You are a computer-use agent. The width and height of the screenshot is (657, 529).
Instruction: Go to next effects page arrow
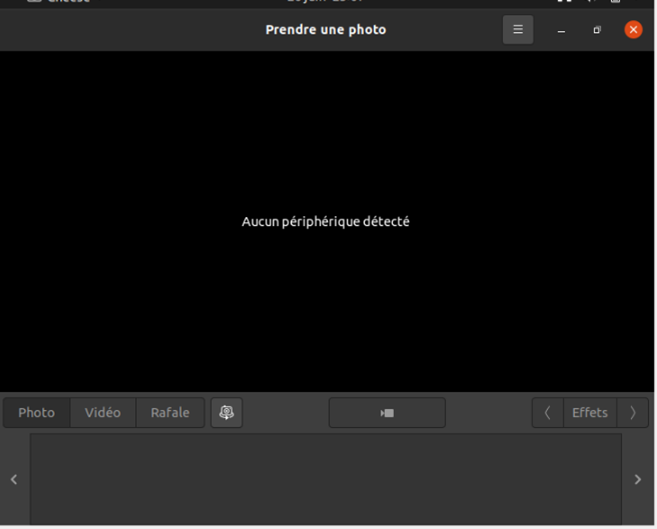click(633, 413)
